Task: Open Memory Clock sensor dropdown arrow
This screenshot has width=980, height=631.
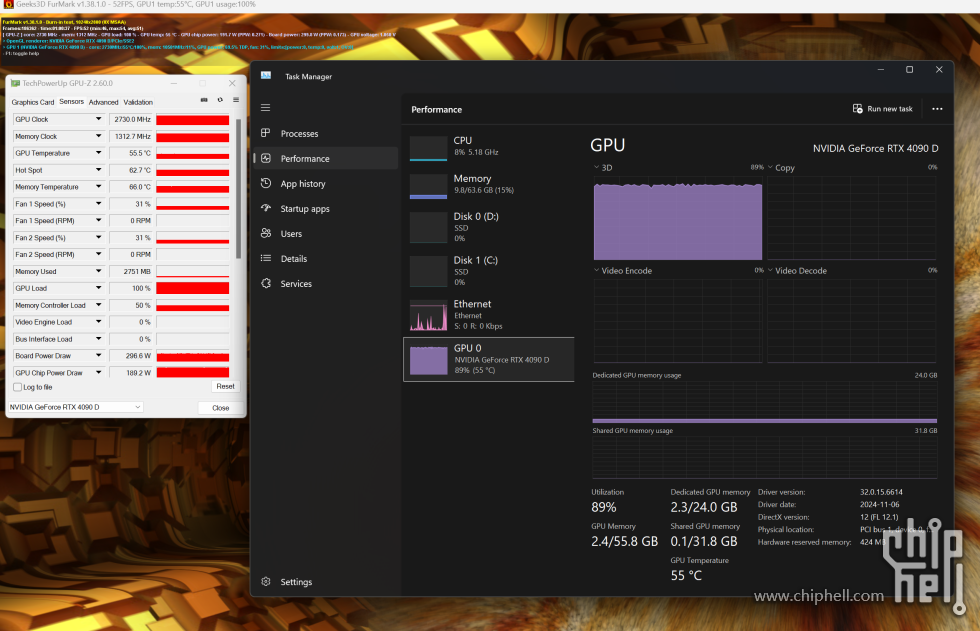Action: pos(98,136)
